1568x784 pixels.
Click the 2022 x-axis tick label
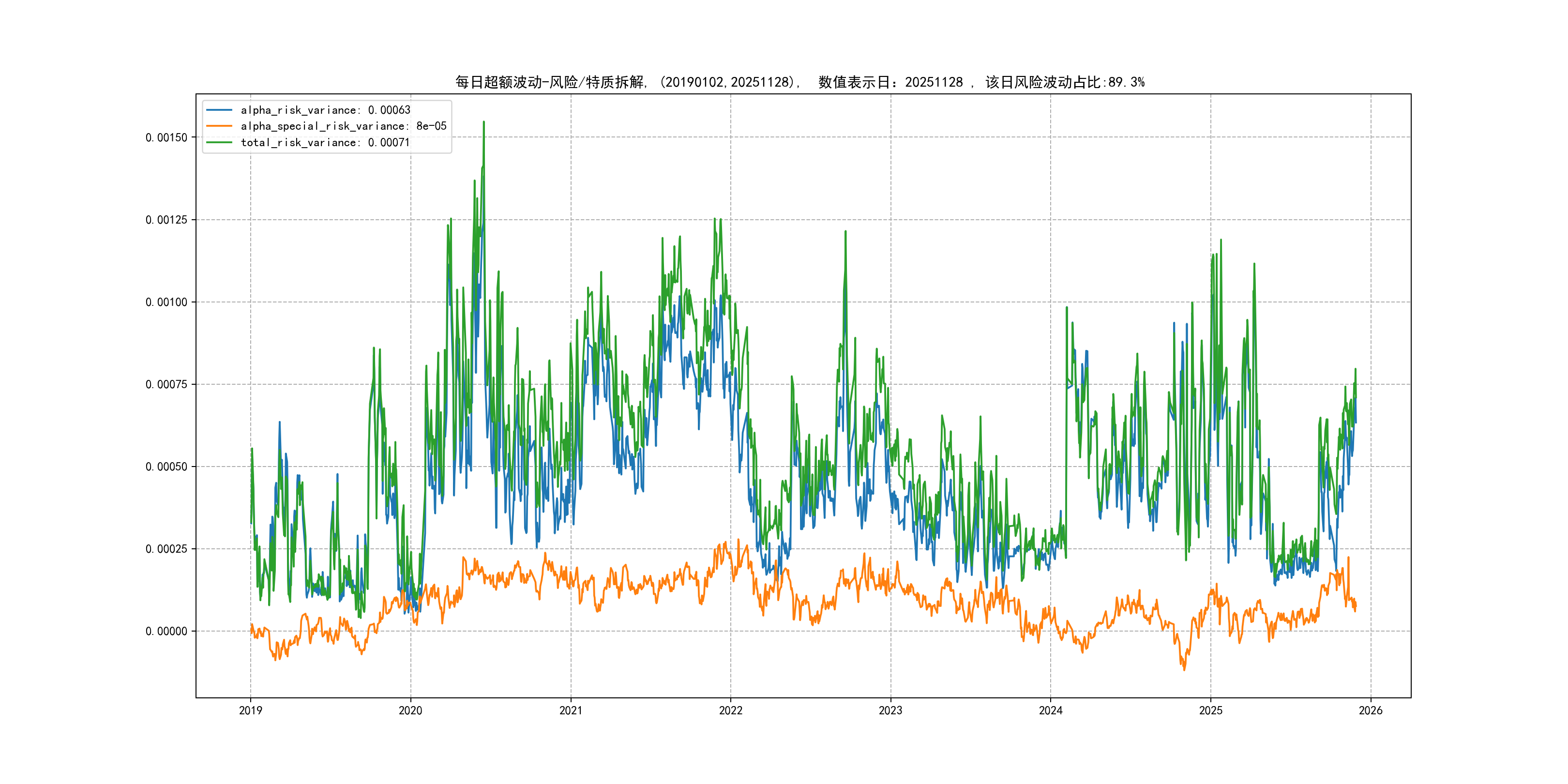(x=730, y=710)
